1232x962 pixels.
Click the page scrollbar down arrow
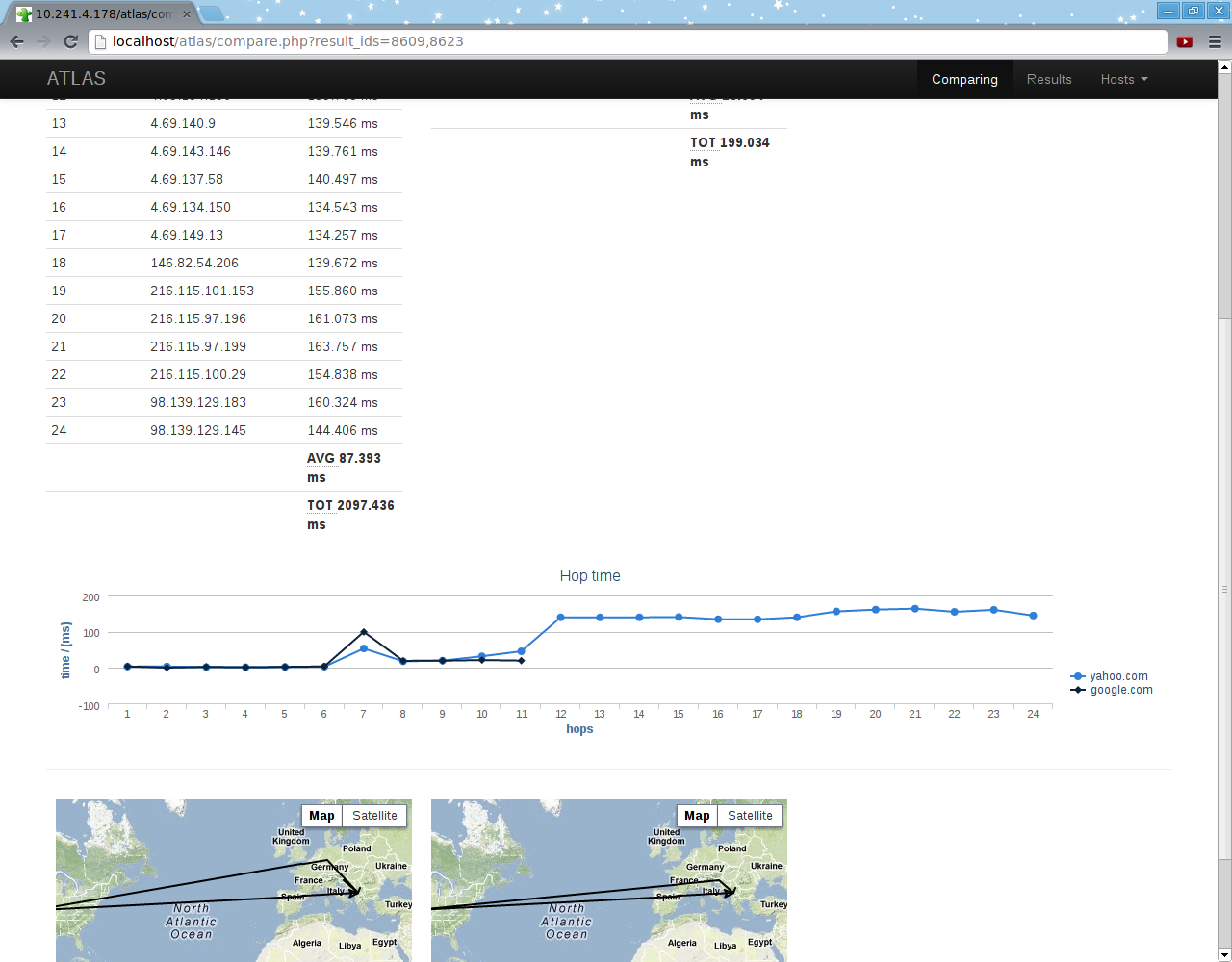coord(1224,955)
